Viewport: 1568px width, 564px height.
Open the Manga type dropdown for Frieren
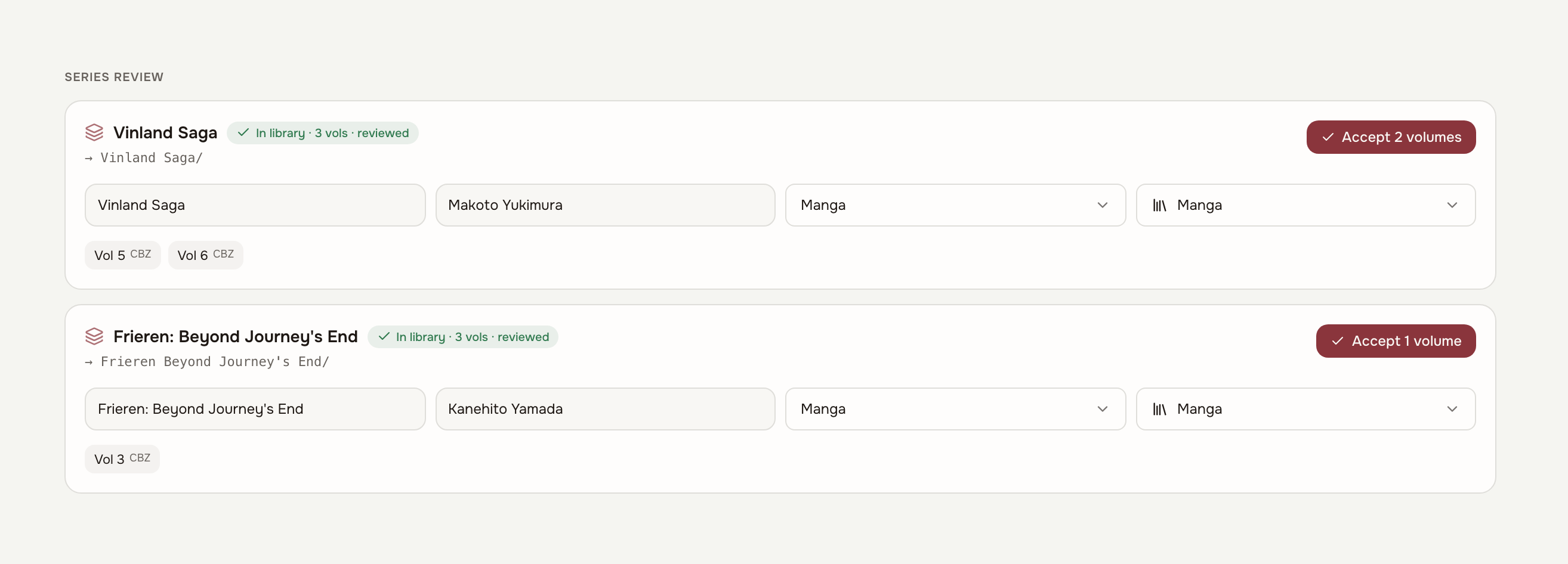955,409
